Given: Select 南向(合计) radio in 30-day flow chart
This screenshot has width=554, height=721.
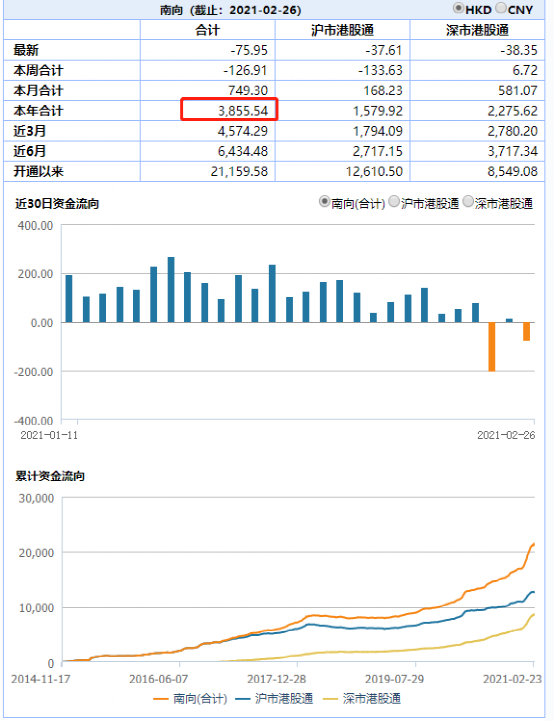Looking at the screenshot, I should click(x=325, y=202).
